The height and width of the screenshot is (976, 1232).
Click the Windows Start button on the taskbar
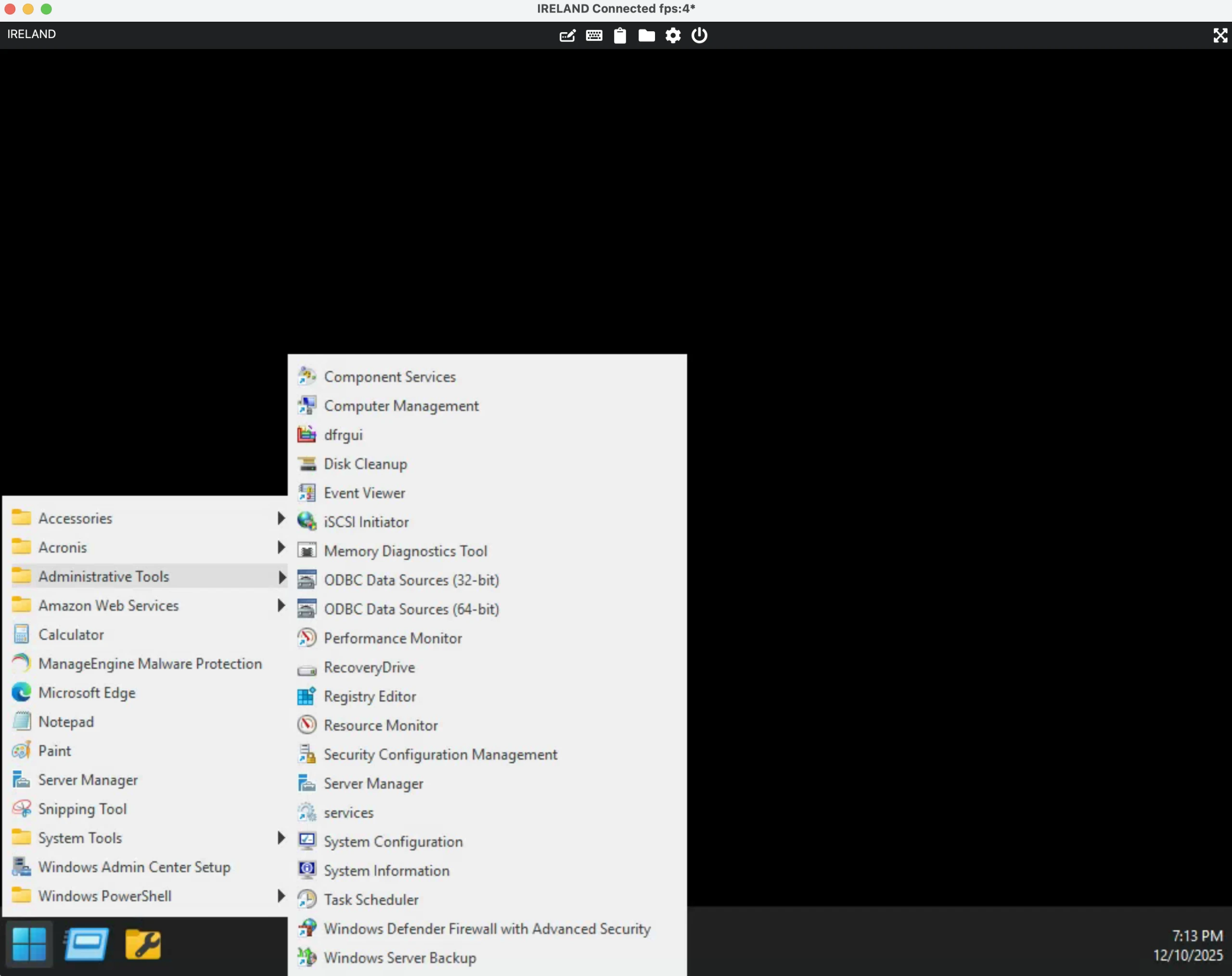(29, 944)
